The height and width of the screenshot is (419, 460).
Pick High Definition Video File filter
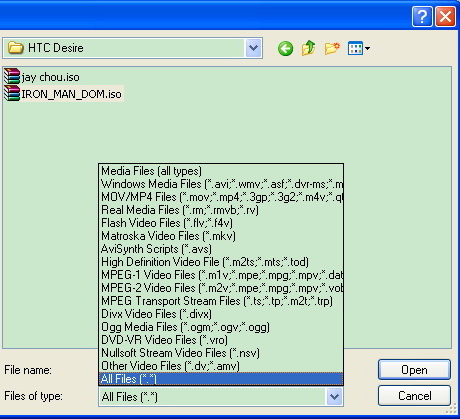pos(221,262)
